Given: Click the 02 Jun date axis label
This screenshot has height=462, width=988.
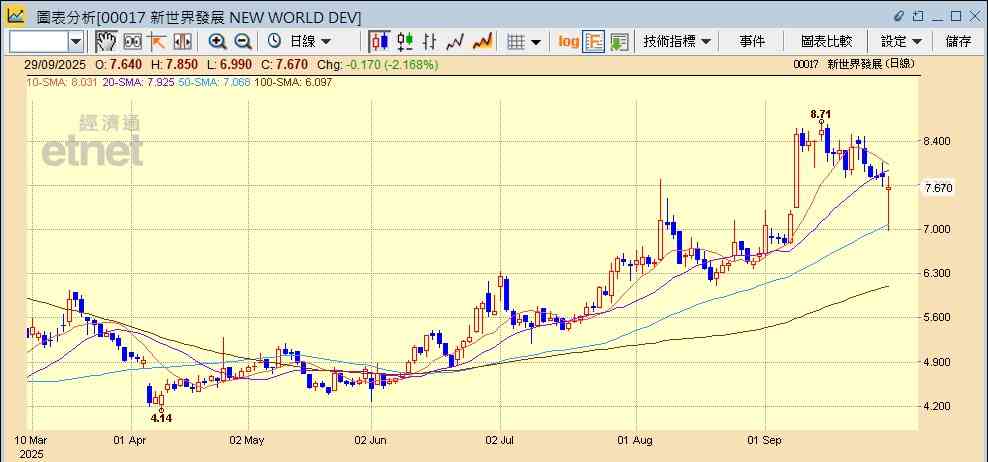Looking at the screenshot, I should 372,441.
